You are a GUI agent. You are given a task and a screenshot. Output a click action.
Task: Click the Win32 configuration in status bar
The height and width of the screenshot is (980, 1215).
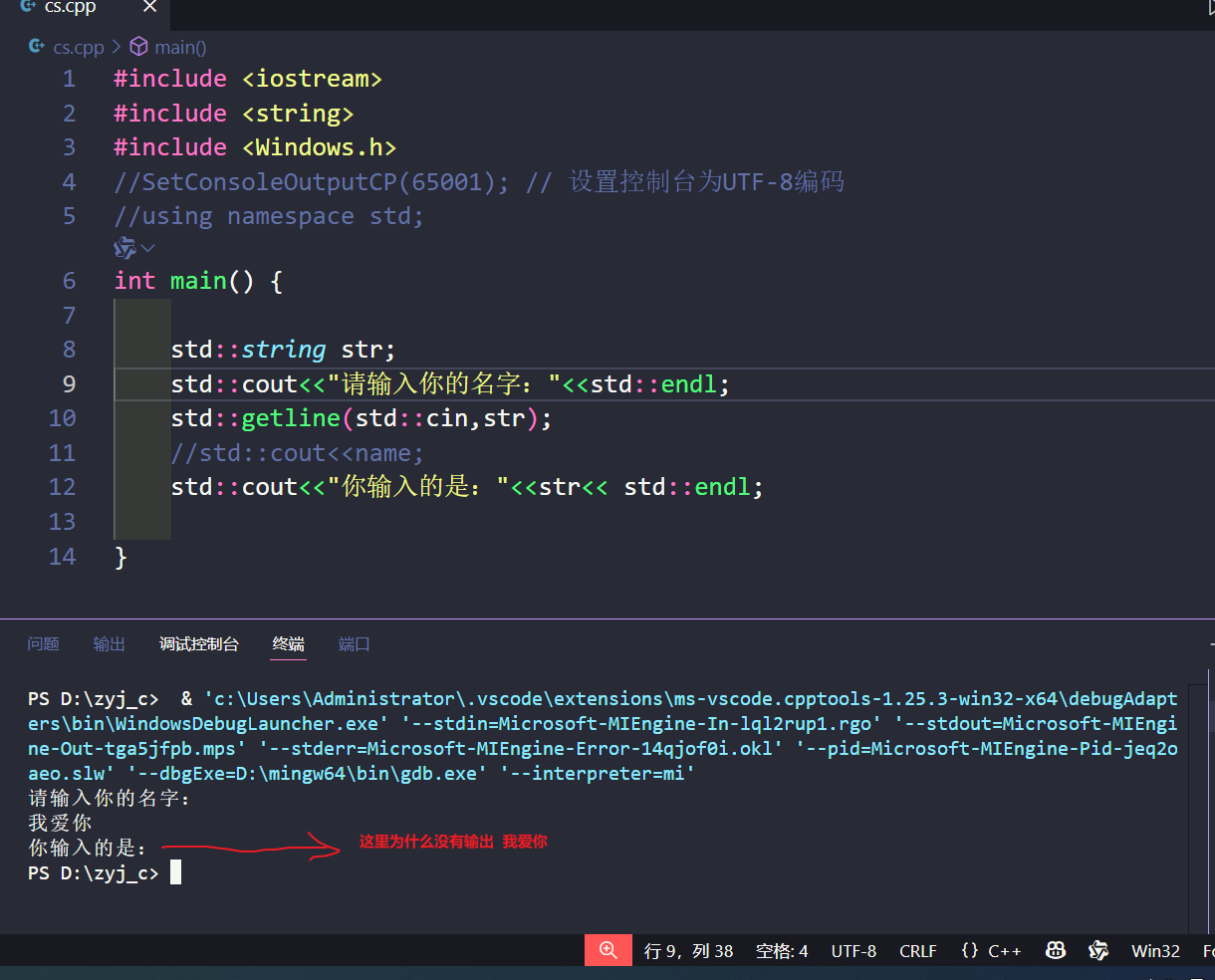(x=1155, y=951)
